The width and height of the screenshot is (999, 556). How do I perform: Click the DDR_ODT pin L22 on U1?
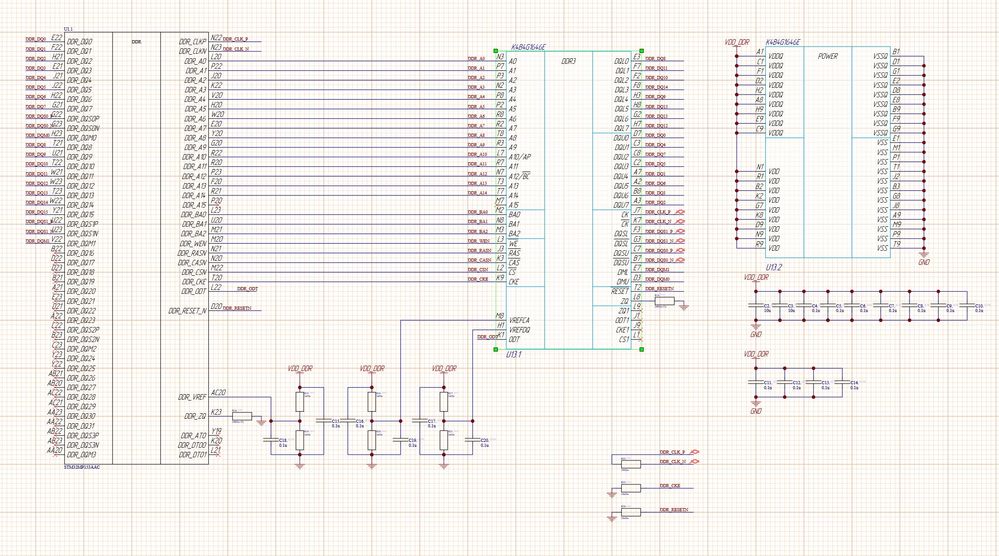(217, 287)
